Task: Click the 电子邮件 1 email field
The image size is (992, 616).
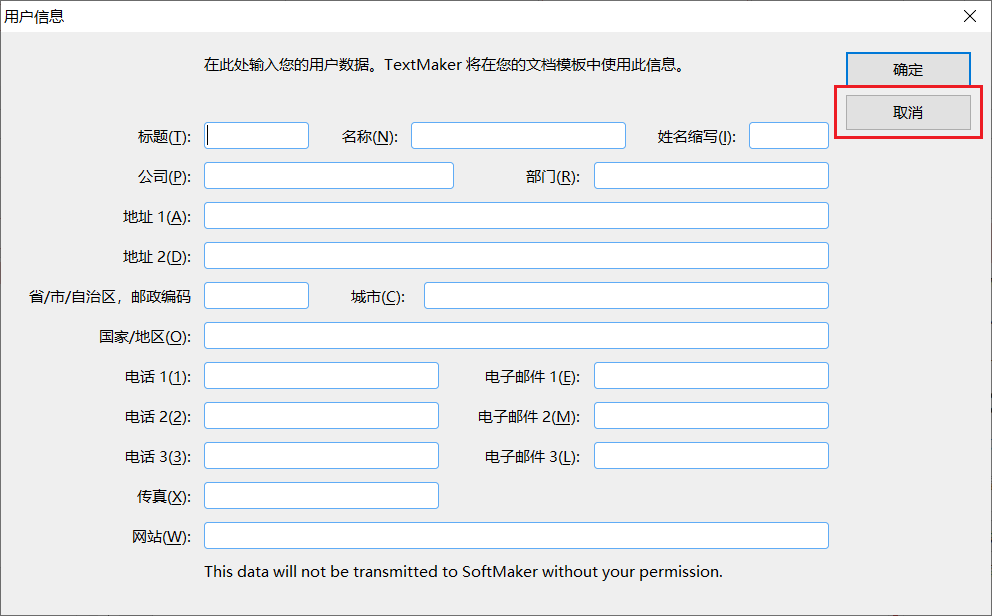Action: point(711,375)
